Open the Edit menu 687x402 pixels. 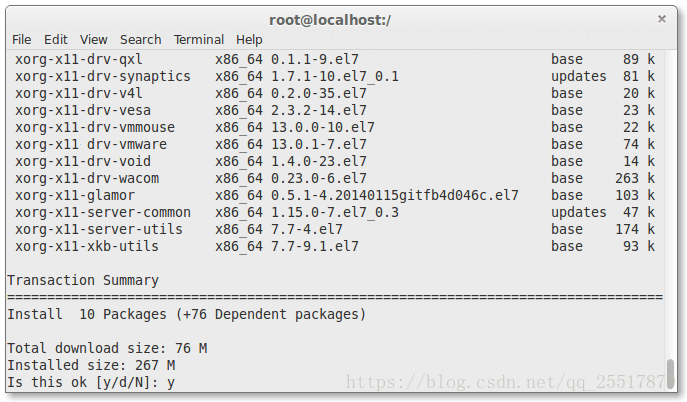(56, 40)
